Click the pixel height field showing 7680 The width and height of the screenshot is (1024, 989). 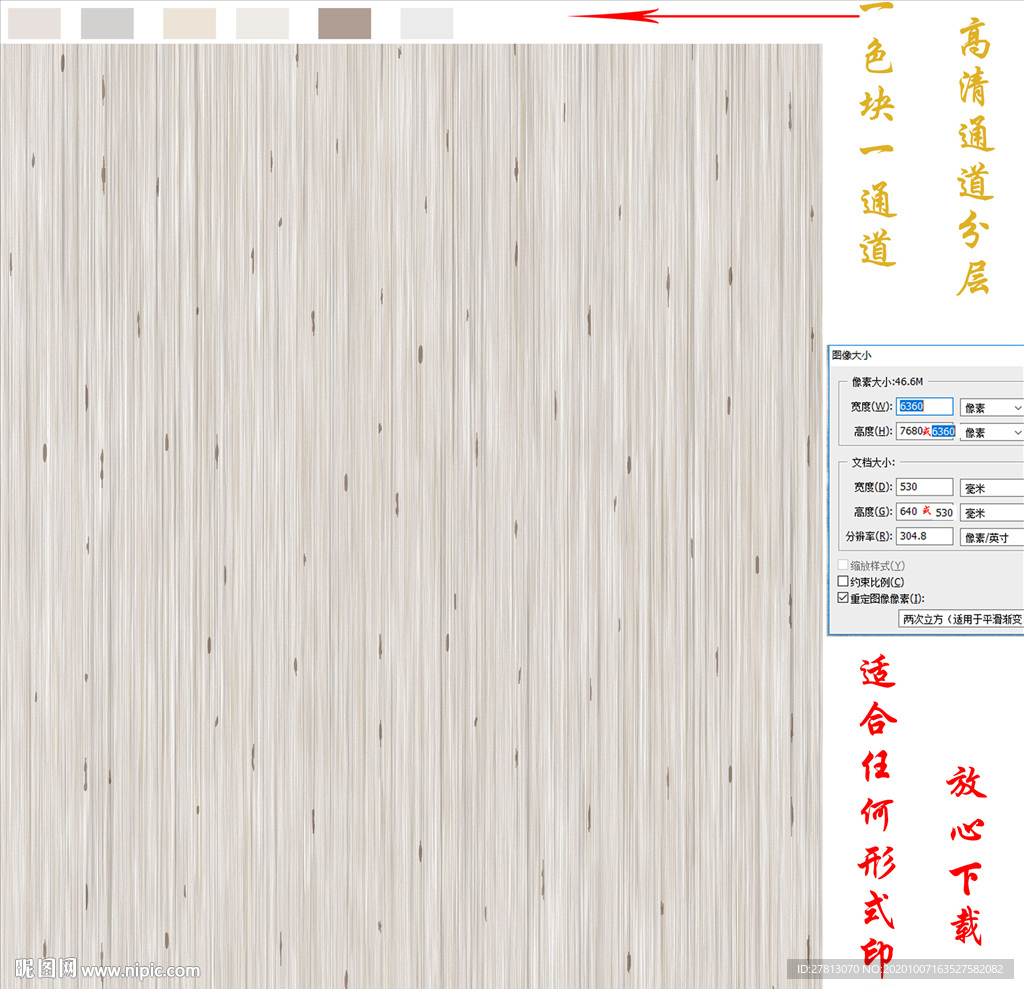click(925, 431)
